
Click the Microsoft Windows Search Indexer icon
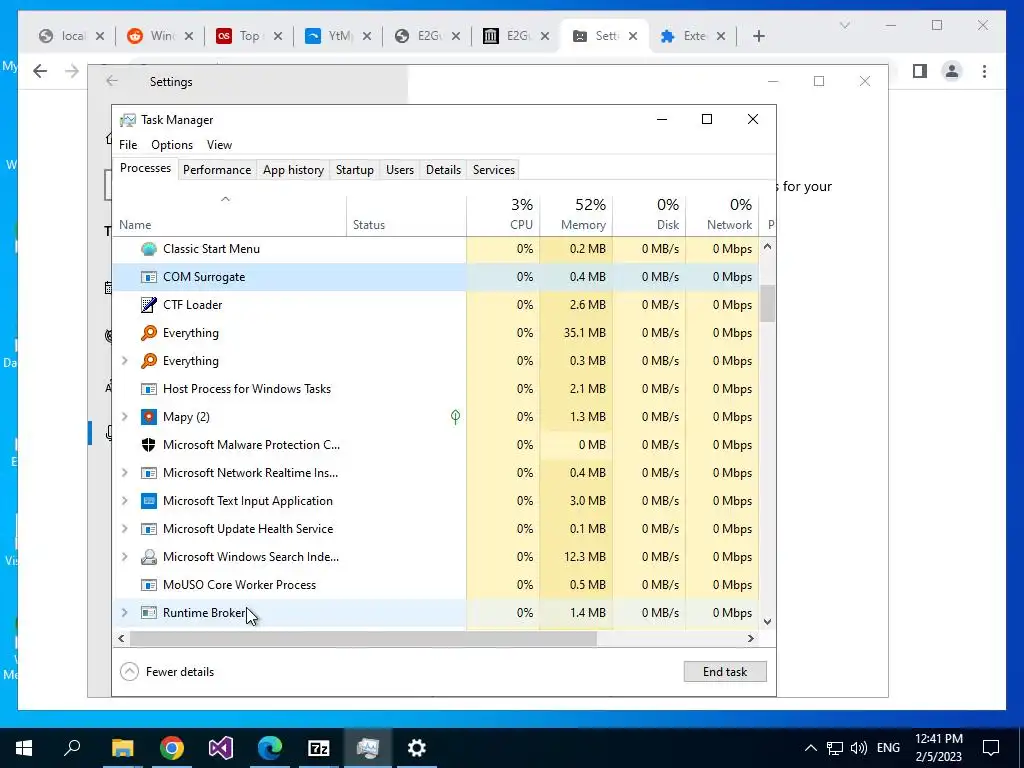[x=149, y=557]
